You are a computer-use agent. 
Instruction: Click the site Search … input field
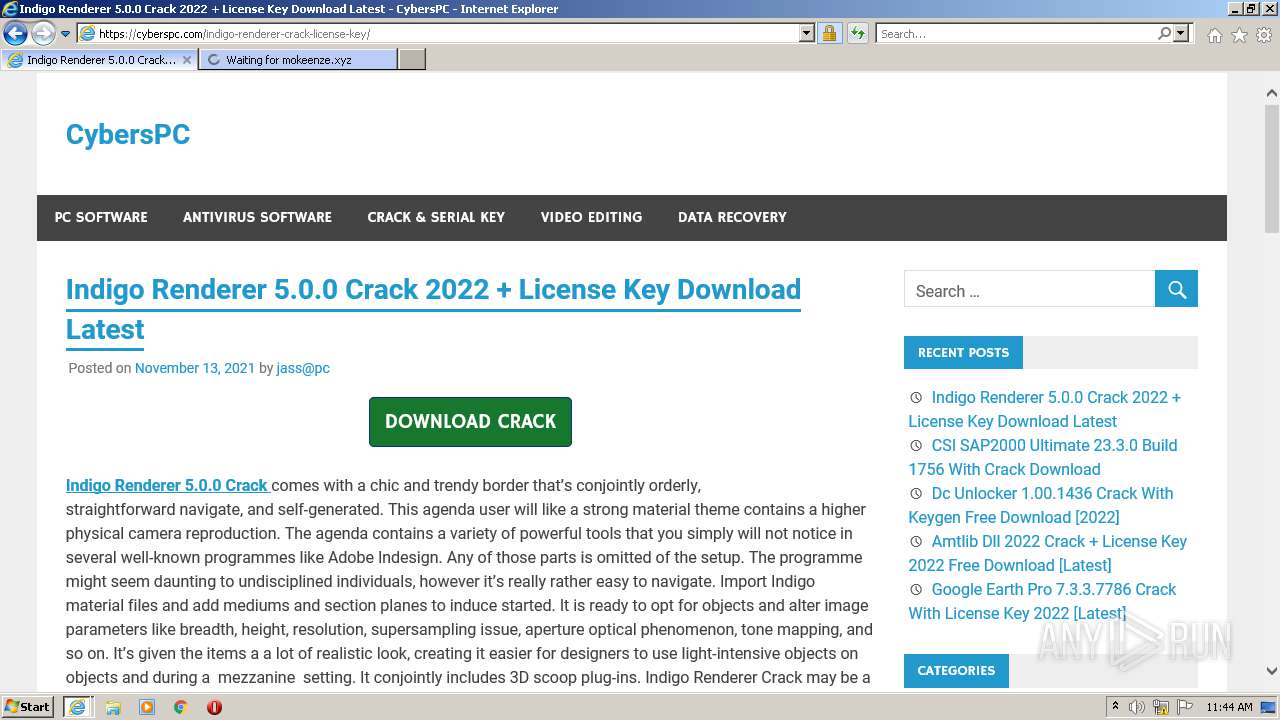(1029, 291)
